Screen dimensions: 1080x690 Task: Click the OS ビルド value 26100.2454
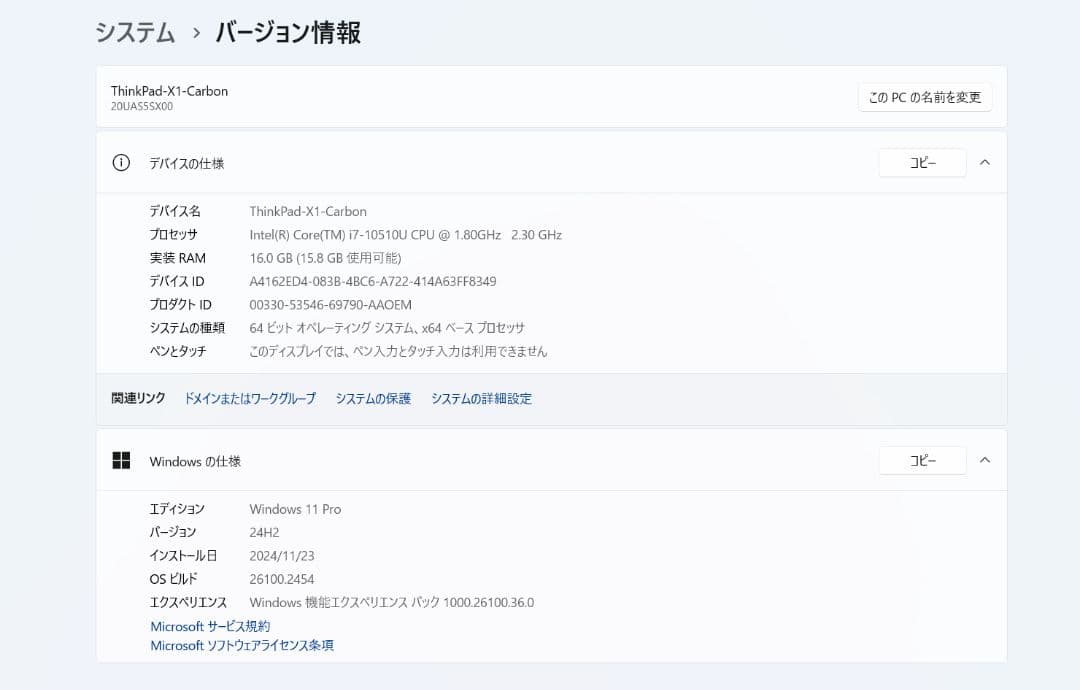click(x=283, y=579)
